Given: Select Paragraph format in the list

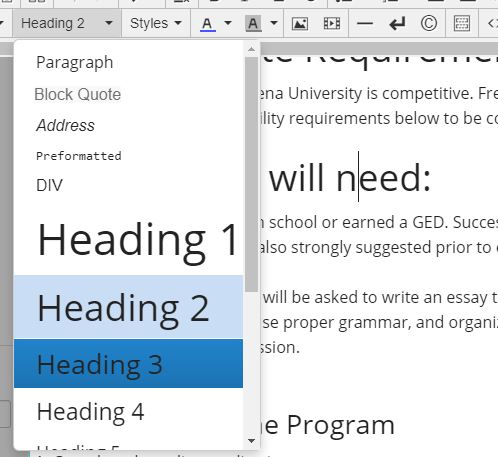Looking at the screenshot, I should 128,62.
